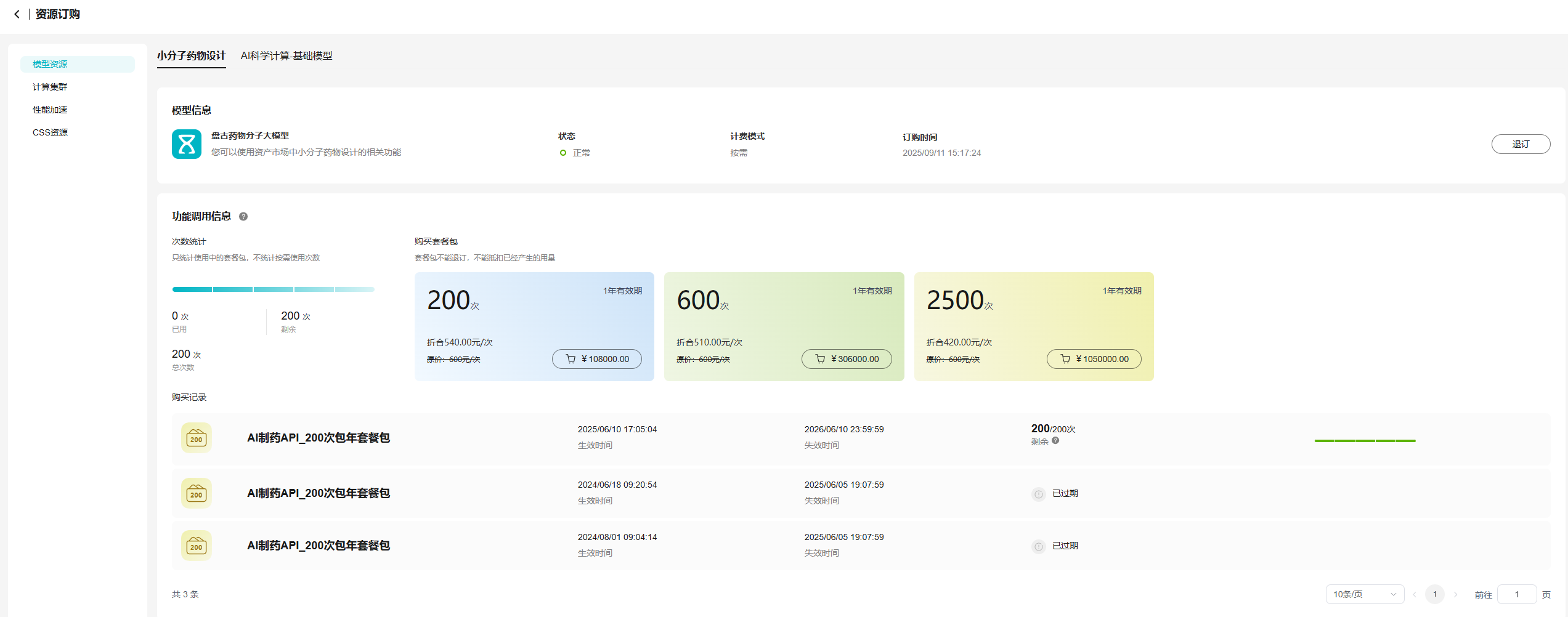Click package icon of 2024/06/18 record

[x=196, y=493]
